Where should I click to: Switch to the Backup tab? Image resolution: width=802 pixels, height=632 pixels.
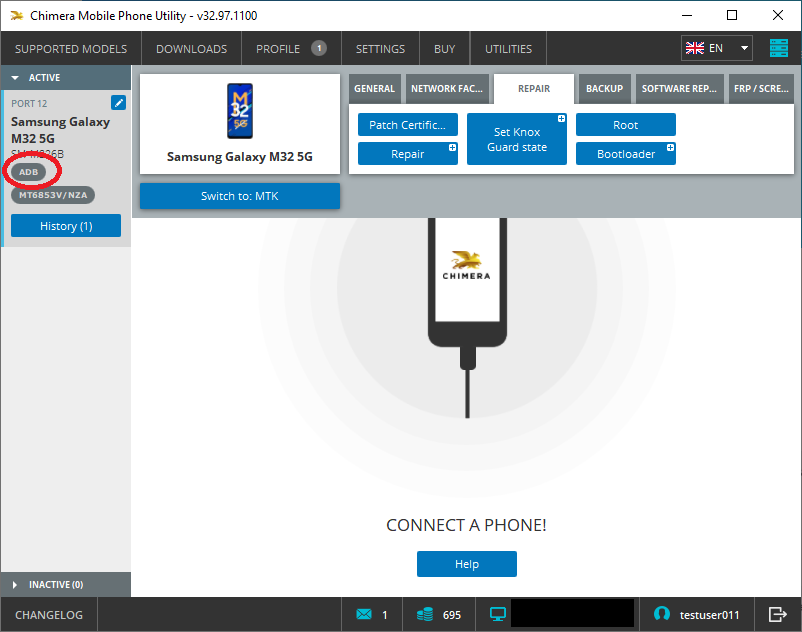coord(604,89)
